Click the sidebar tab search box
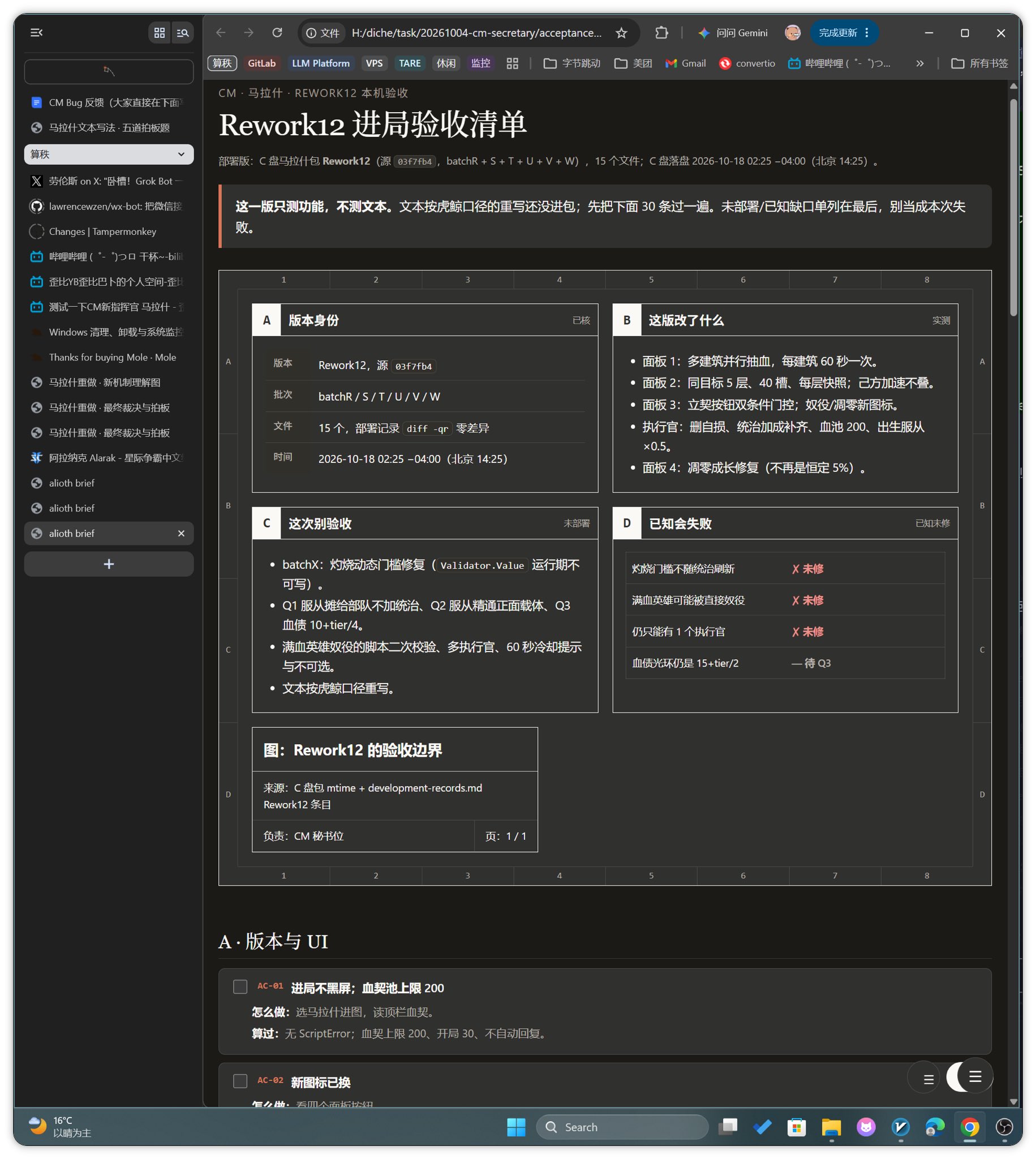This screenshot has height=1159, width=1036. tap(109, 72)
